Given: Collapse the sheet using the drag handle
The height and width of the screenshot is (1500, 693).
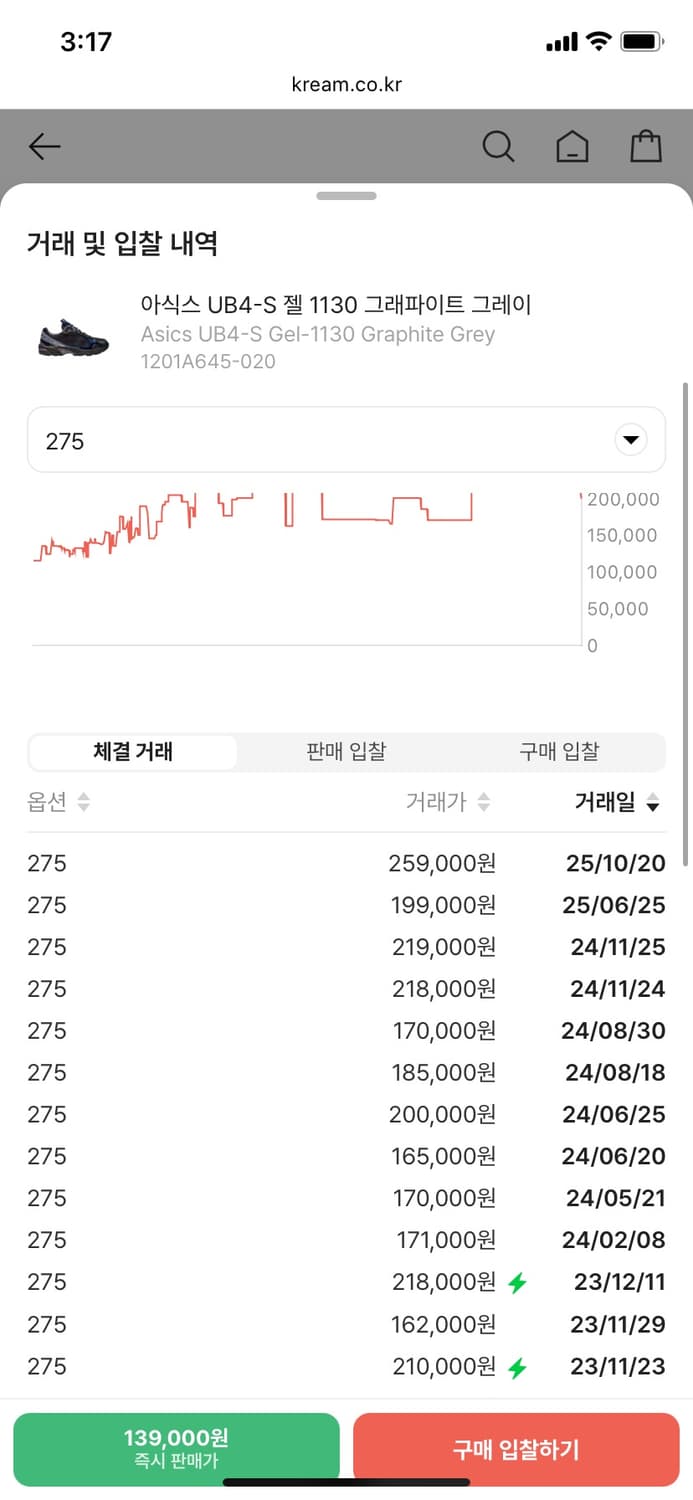Looking at the screenshot, I should tap(346, 196).
